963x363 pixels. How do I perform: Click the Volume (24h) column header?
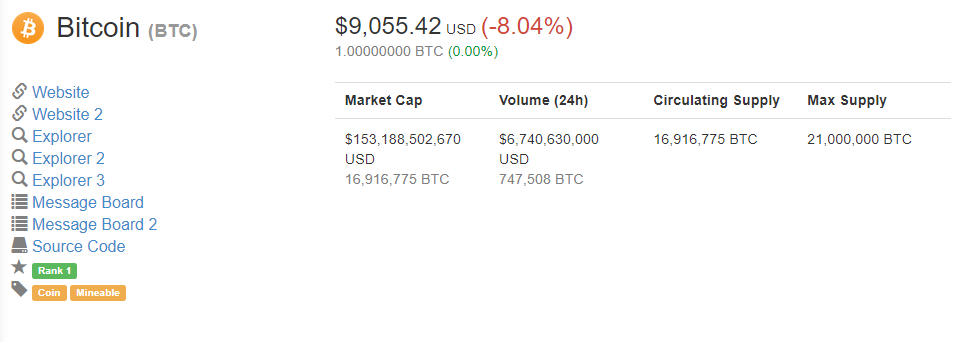coord(544,101)
